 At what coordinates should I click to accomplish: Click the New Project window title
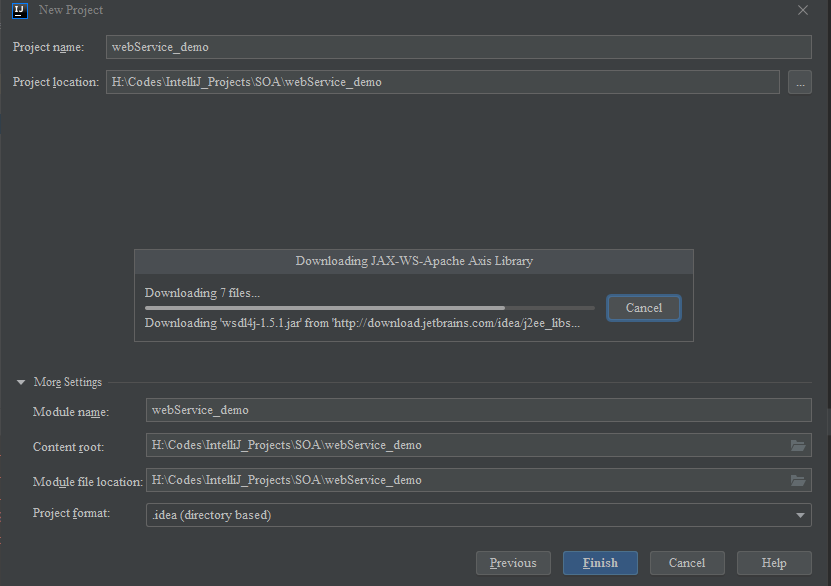70,10
